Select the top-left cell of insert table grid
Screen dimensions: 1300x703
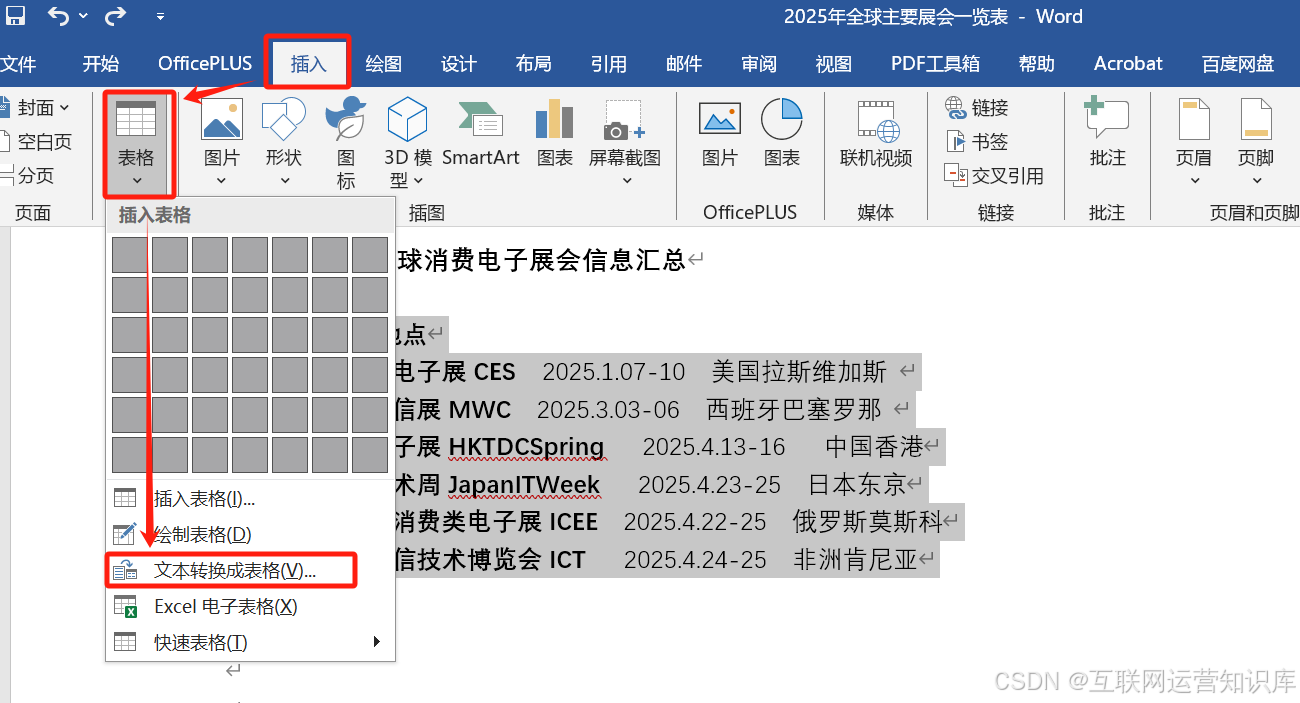[x=130, y=255]
